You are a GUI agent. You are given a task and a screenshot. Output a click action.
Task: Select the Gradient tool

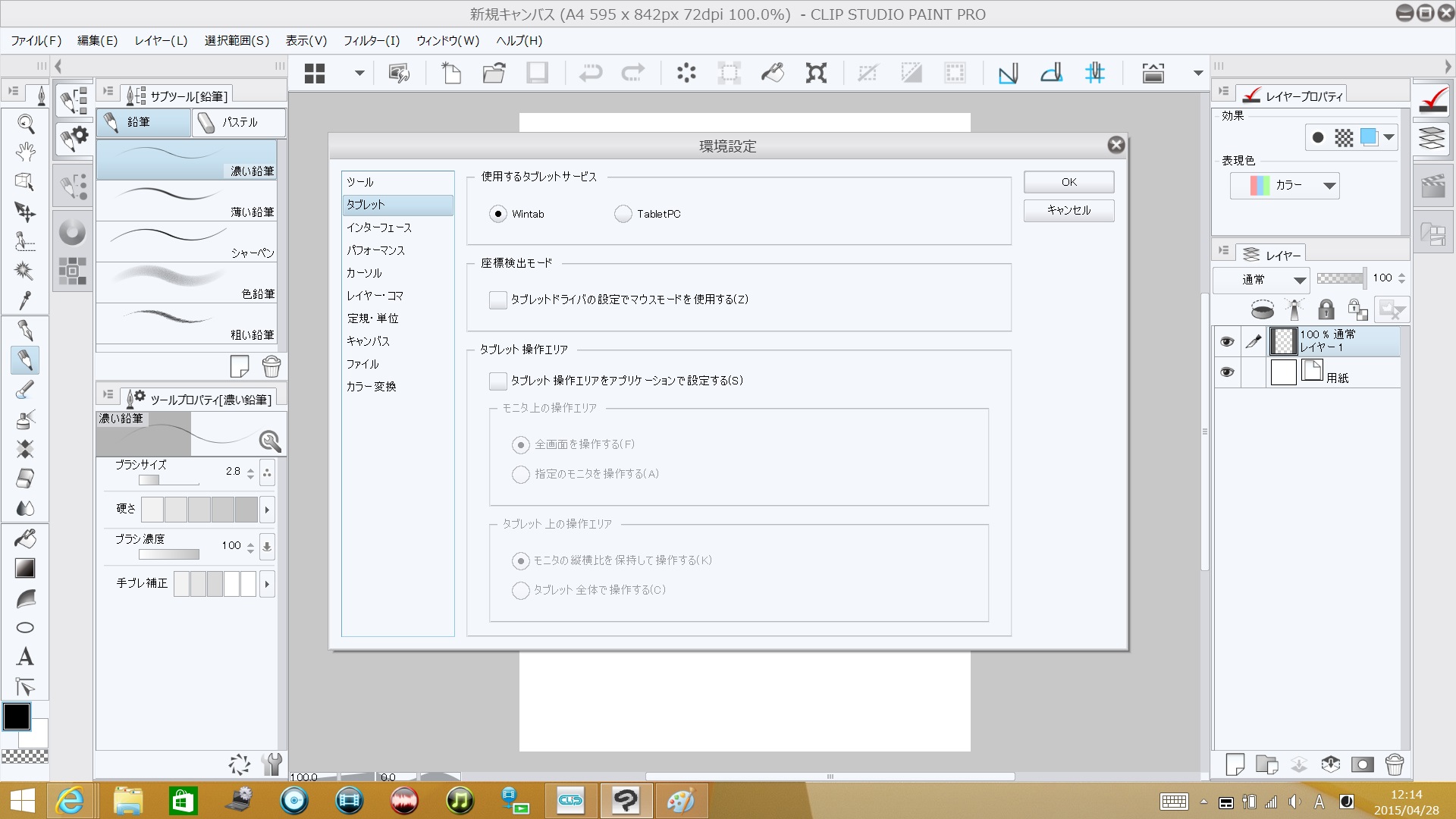[25, 568]
